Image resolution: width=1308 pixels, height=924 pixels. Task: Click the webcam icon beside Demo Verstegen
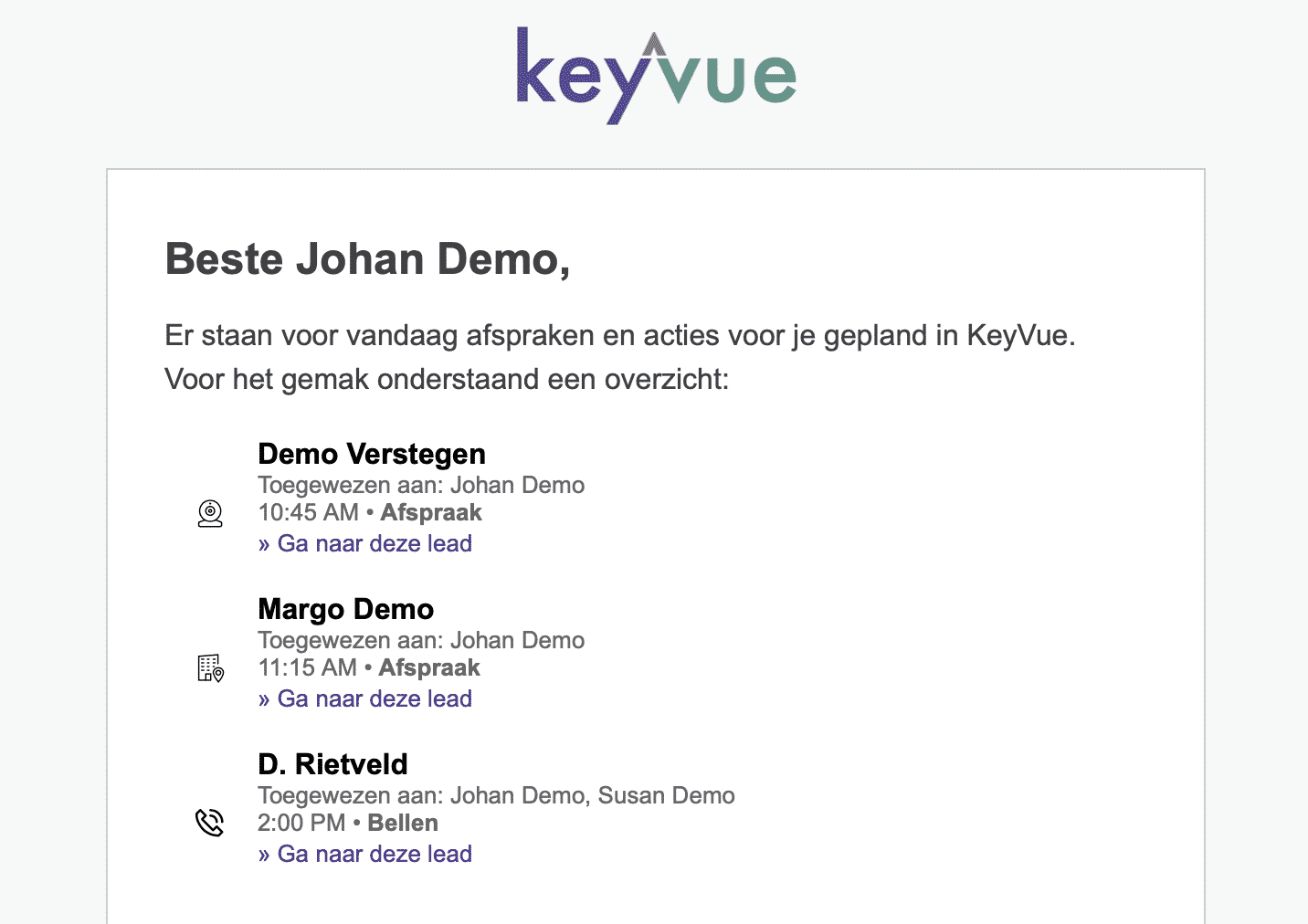(x=210, y=513)
